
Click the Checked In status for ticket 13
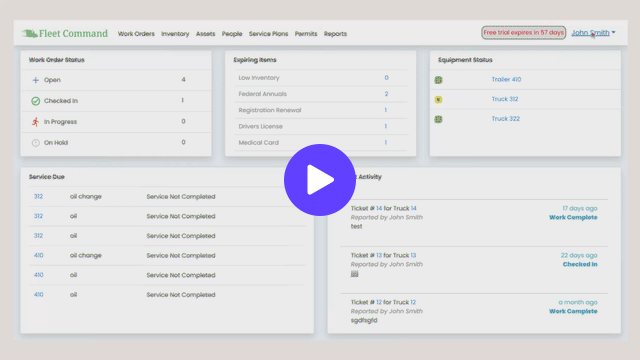tap(580, 264)
